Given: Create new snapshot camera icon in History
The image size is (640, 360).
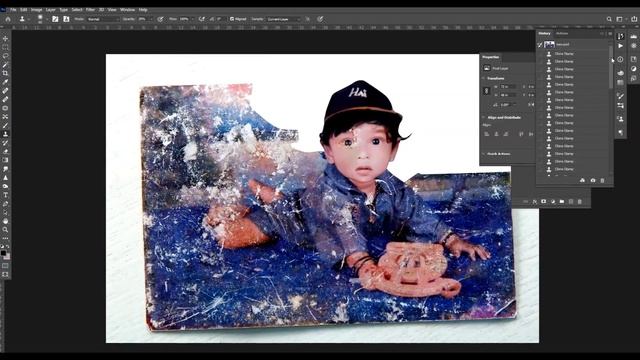Looking at the screenshot, I should tap(593, 180).
